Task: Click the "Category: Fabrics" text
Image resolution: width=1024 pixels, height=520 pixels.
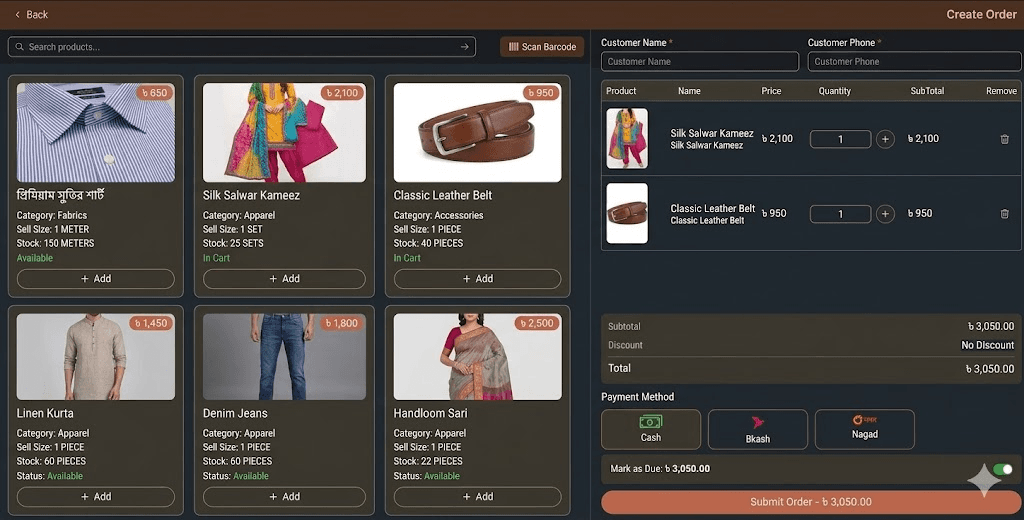Action: coord(52,215)
